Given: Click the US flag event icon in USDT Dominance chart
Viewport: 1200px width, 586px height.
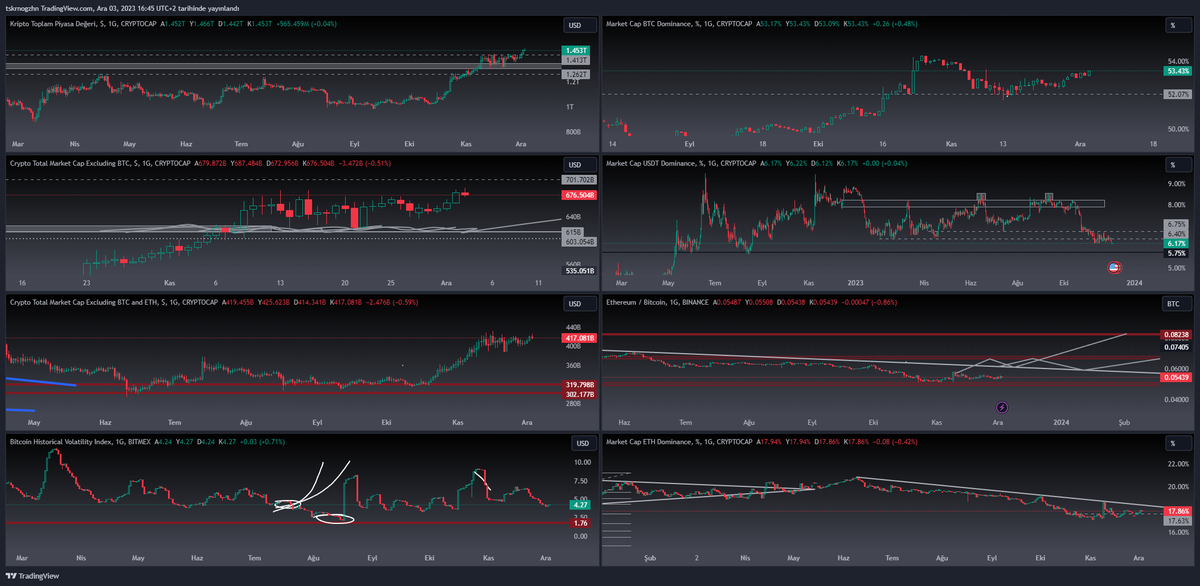Looking at the screenshot, I should (1115, 267).
